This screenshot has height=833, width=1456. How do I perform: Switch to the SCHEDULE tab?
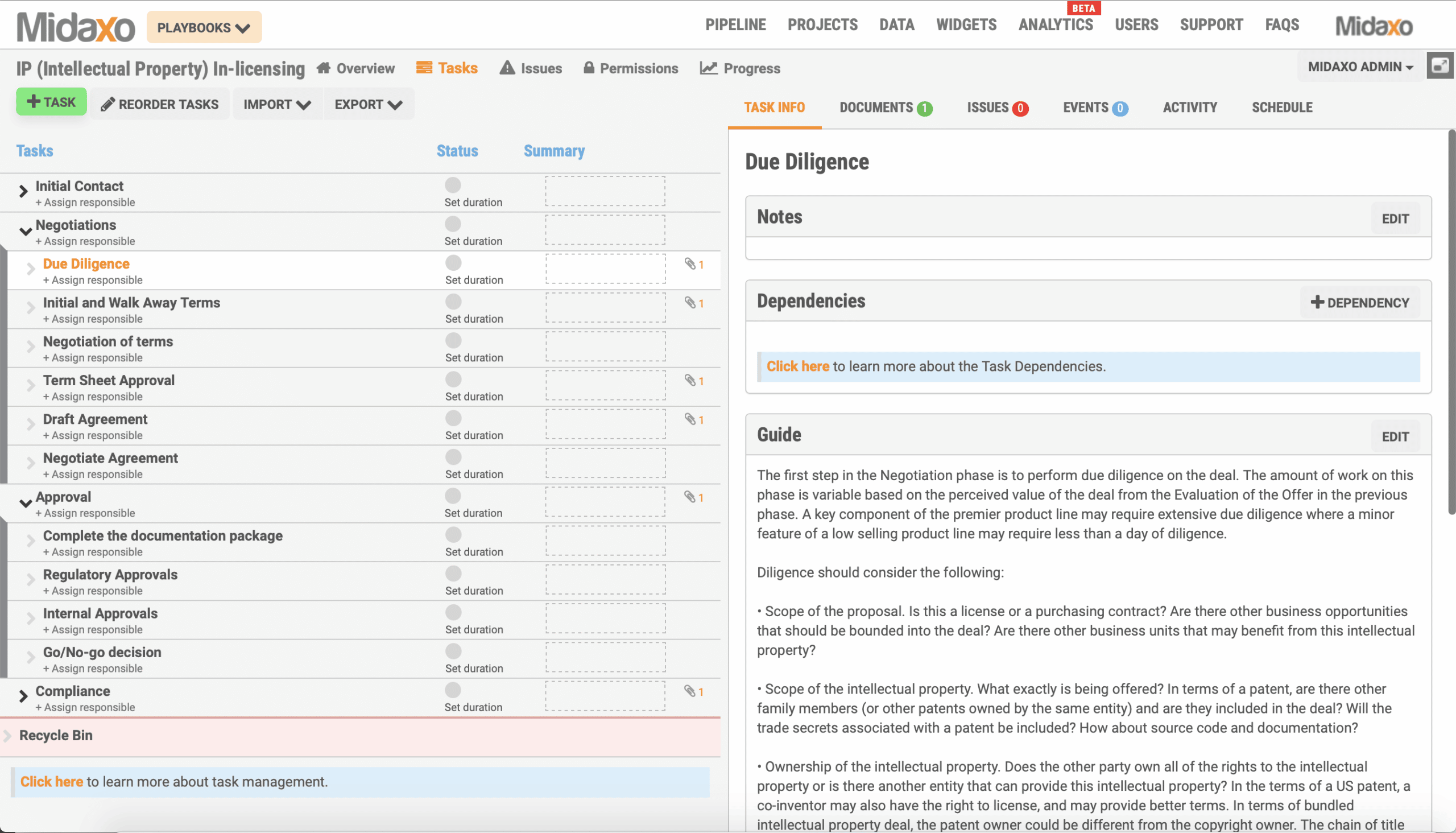click(x=1281, y=107)
